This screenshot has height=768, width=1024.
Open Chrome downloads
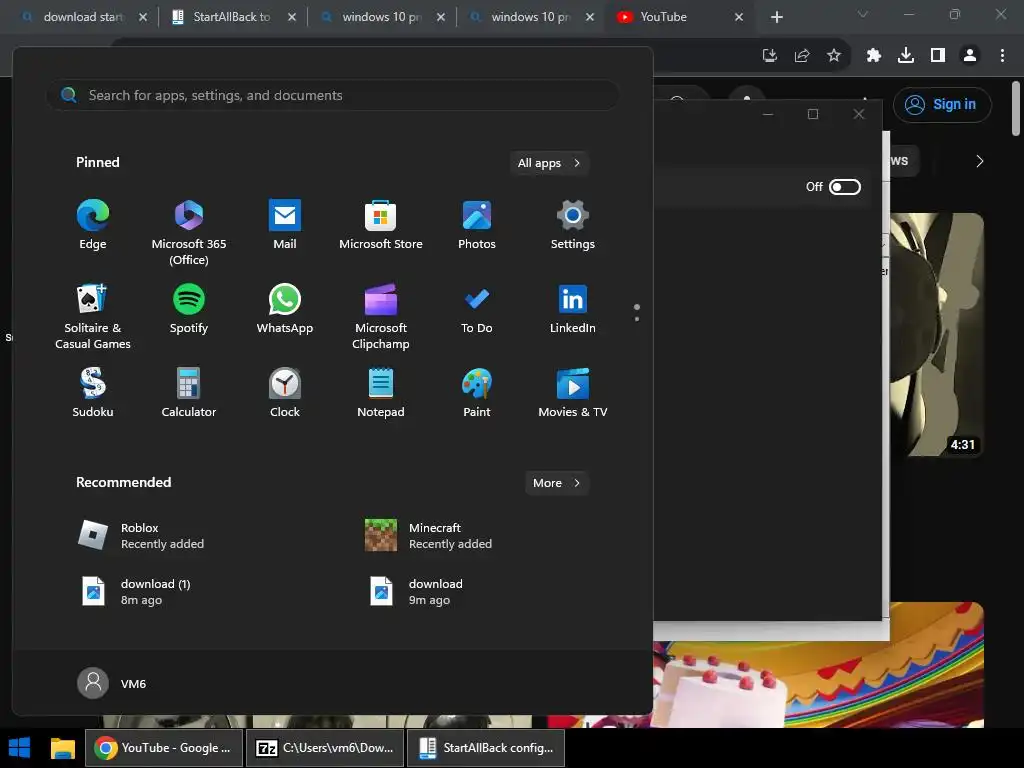click(x=906, y=56)
